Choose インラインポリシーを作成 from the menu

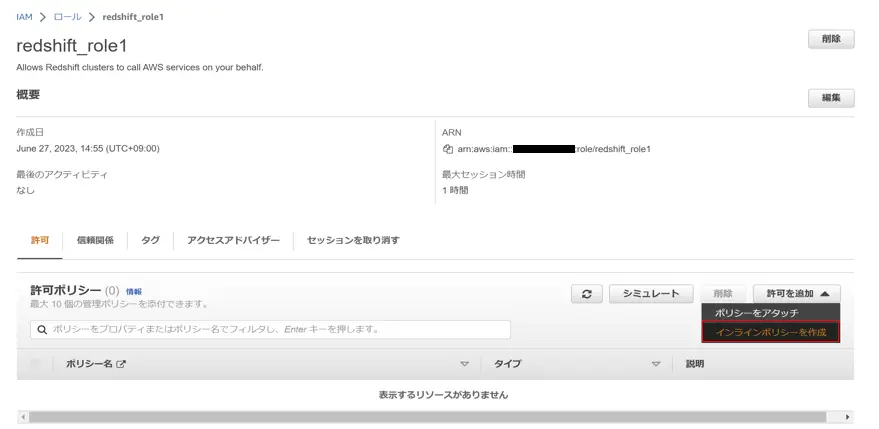pyautogui.click(x=770, y=333)
